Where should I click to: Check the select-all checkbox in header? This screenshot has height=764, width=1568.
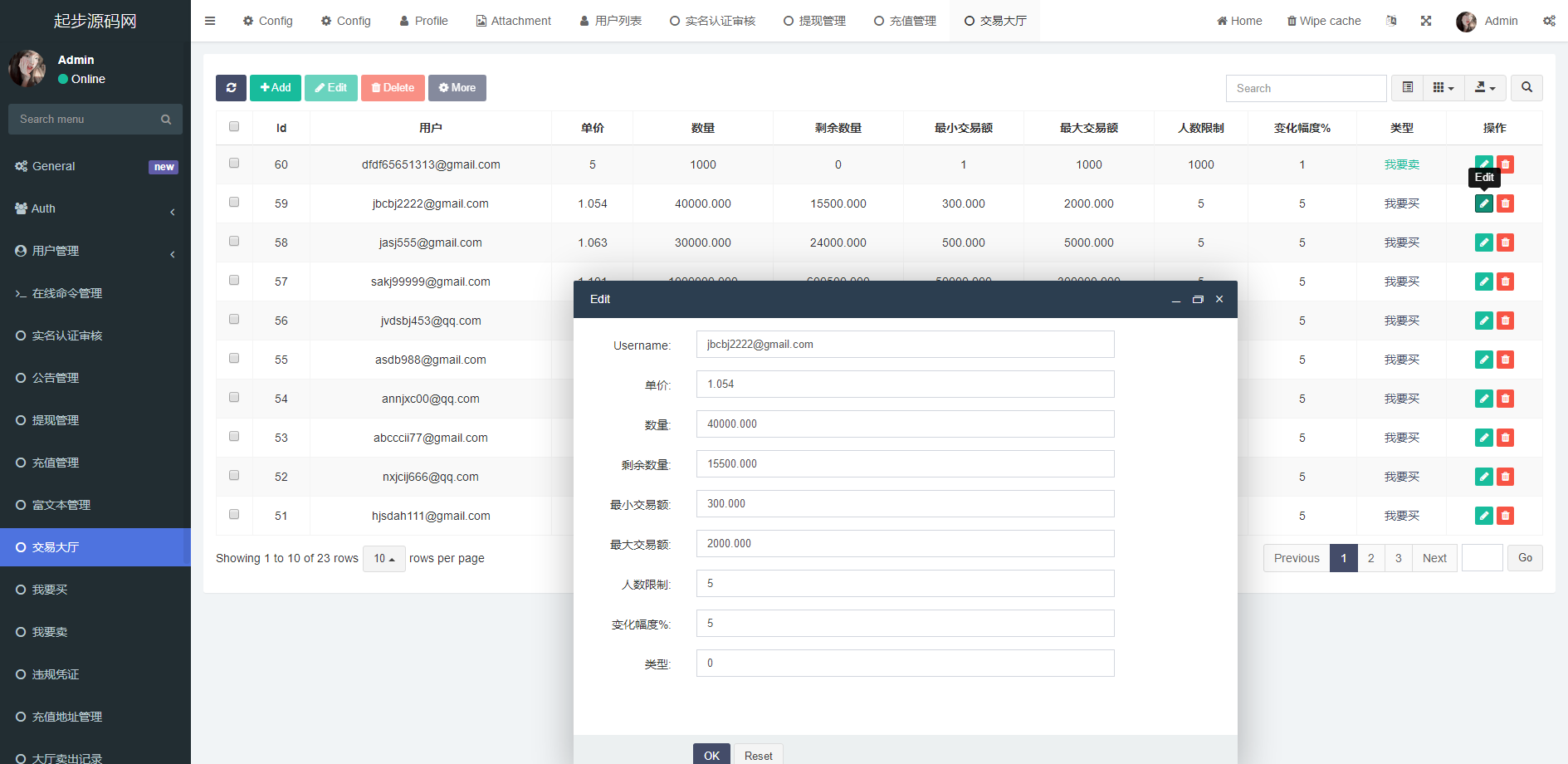pyautogui.click(x=234, y=127)
